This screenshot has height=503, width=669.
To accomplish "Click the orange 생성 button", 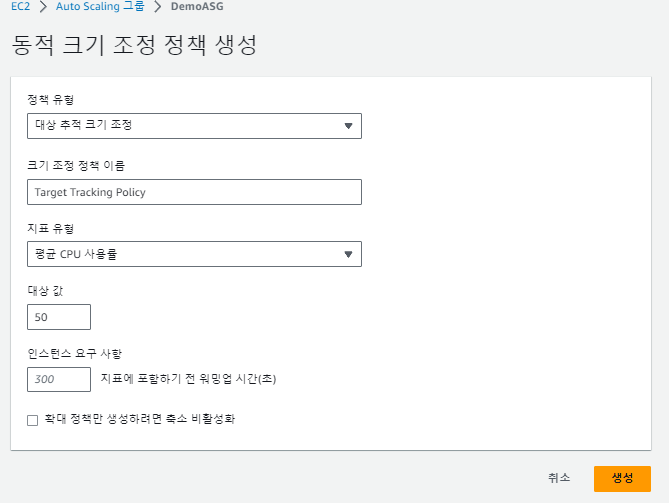I will point(622,479).
